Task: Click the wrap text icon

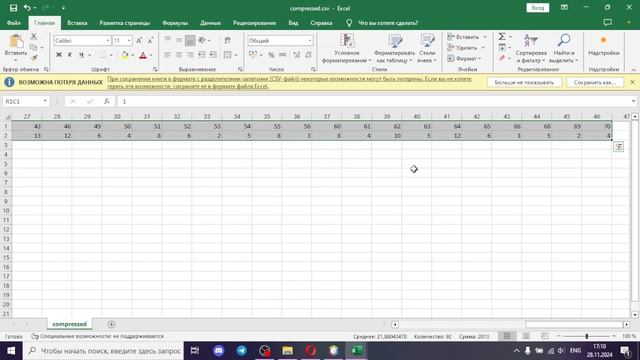Action: point(228,40)
